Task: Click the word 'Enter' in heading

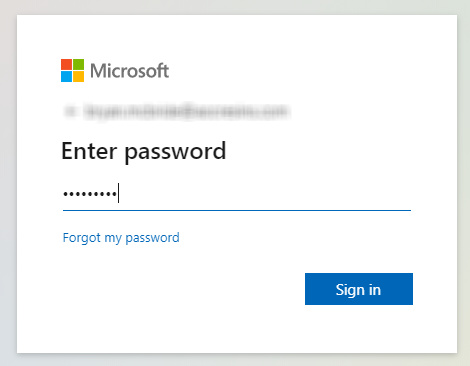Action: click(89, 151)
